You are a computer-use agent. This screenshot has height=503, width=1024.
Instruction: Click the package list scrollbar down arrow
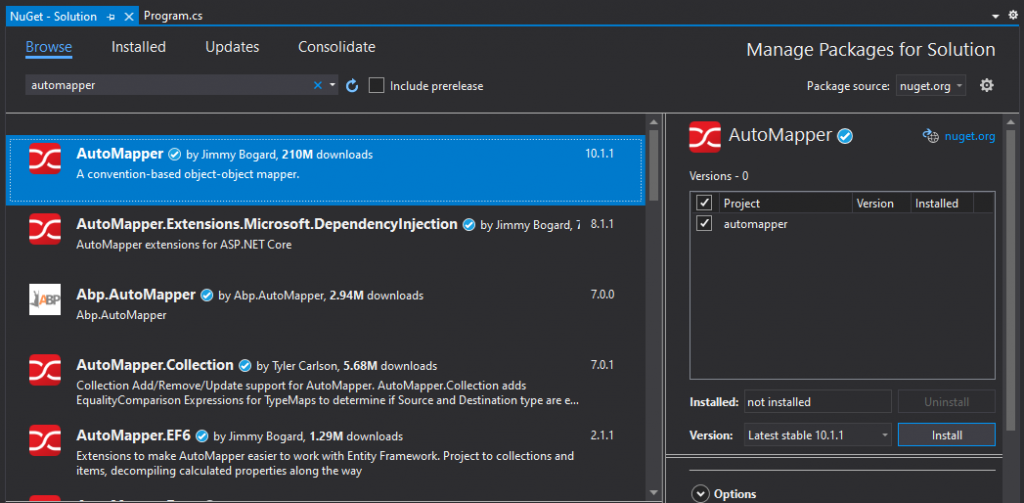[653, 493]
